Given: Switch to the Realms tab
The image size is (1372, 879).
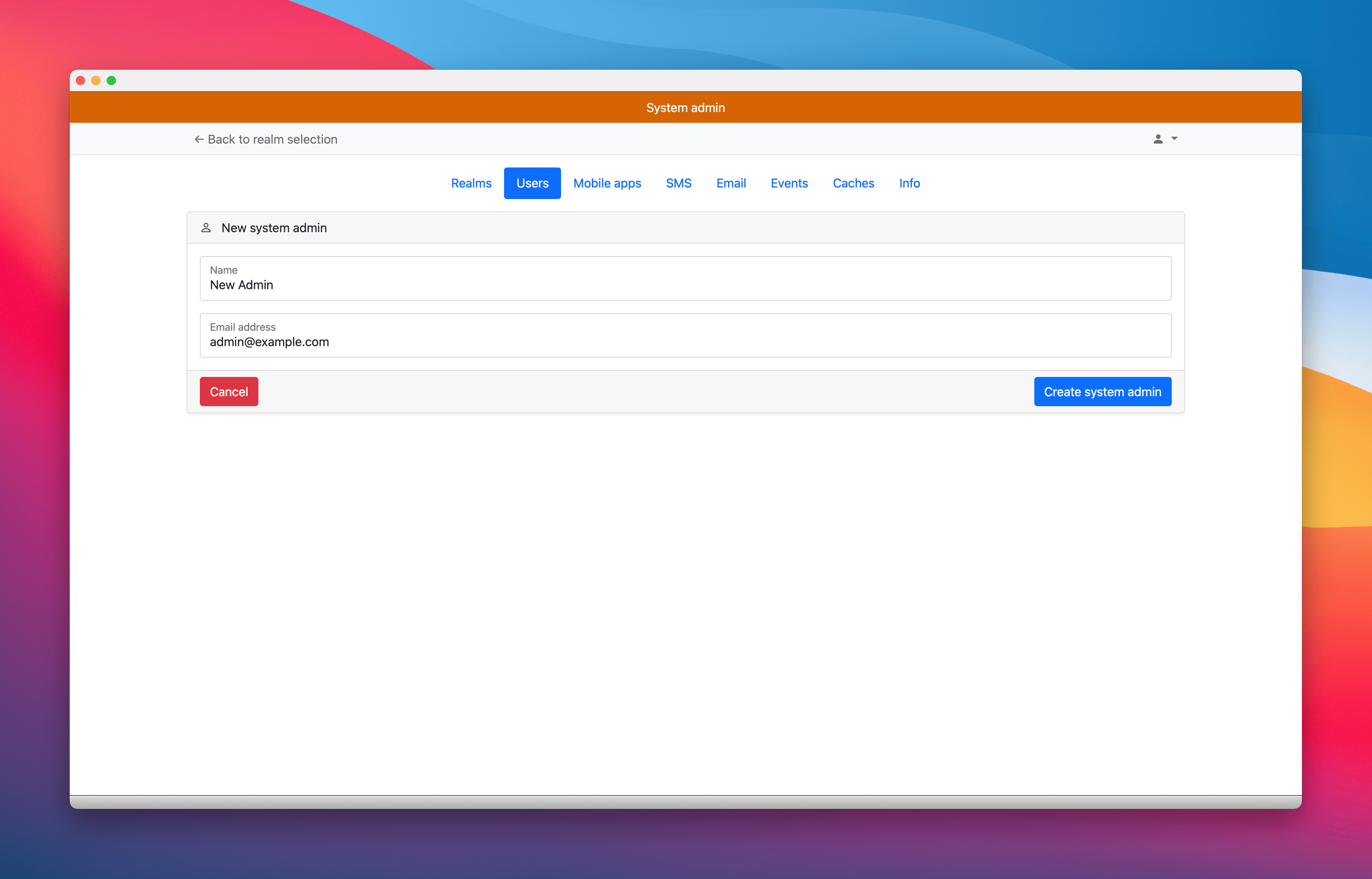Looking at the screenshot, I should coord(471,183).
